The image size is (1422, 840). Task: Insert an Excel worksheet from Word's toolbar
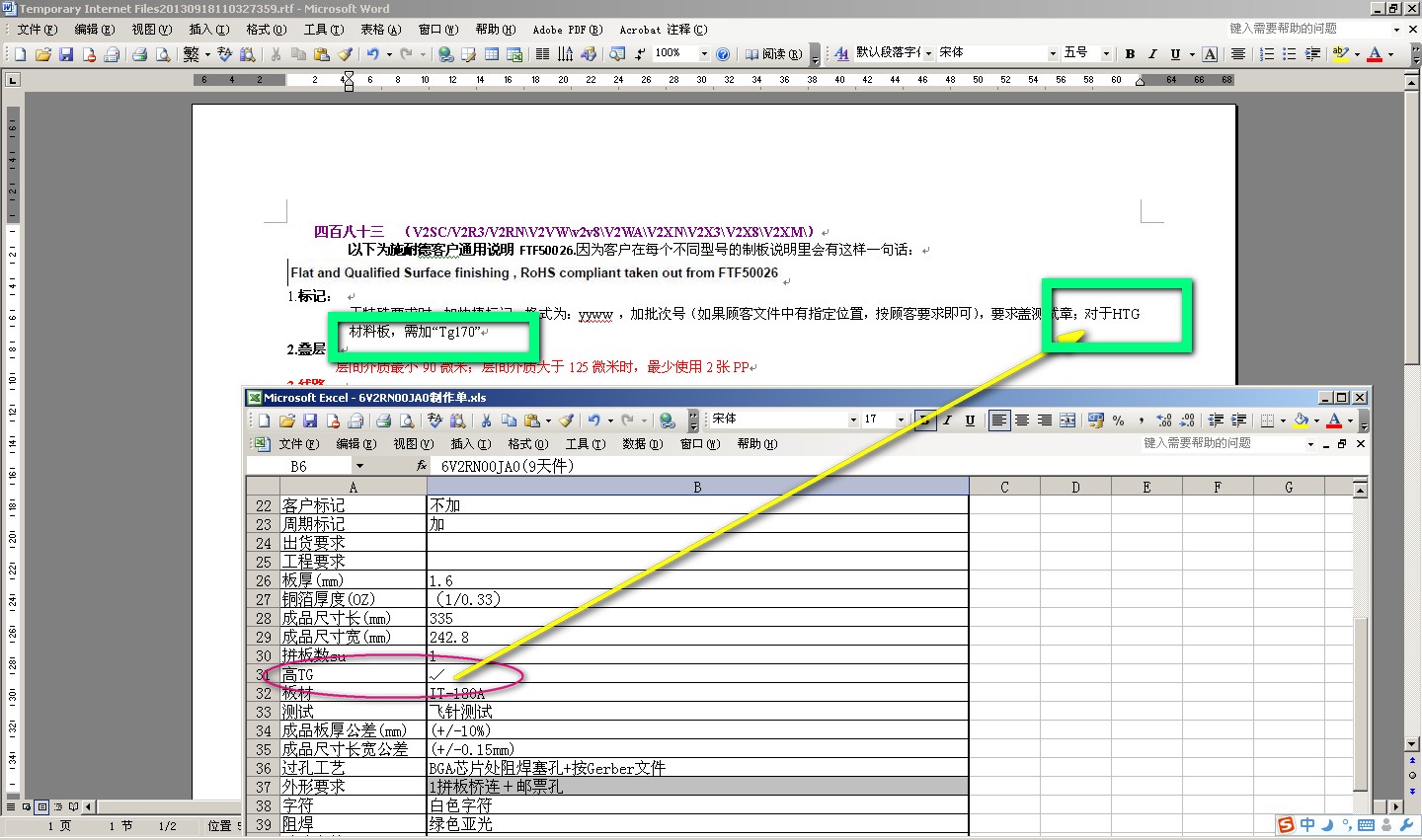pyautogui.click(x=514, y=54)
